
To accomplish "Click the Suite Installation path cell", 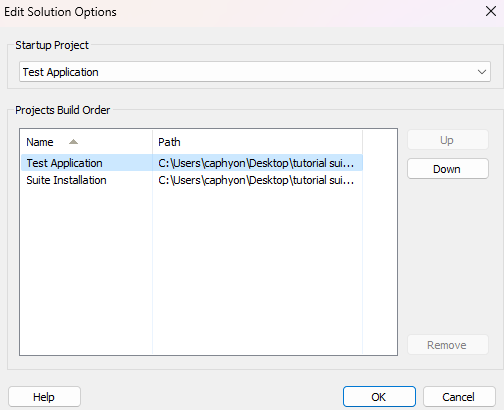I will pos(256,180).
